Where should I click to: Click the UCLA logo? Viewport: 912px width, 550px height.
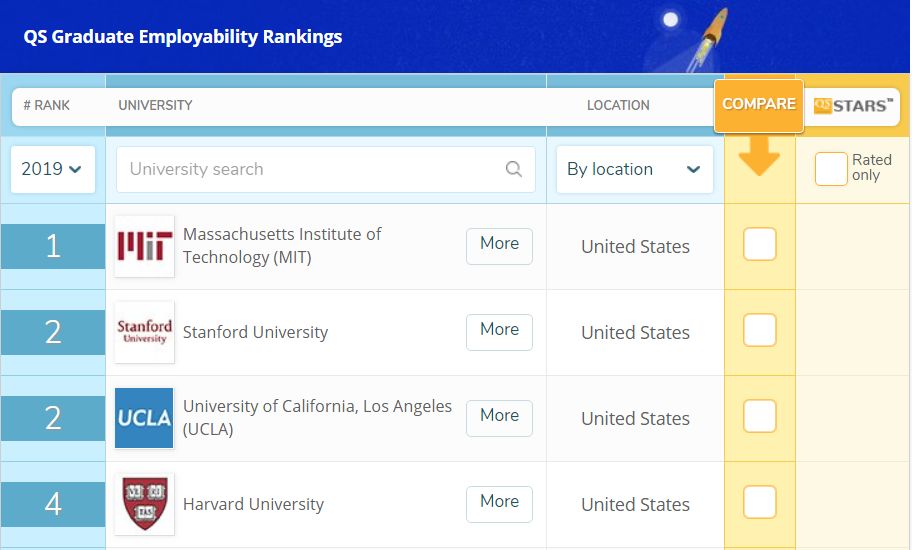[144, 418]
